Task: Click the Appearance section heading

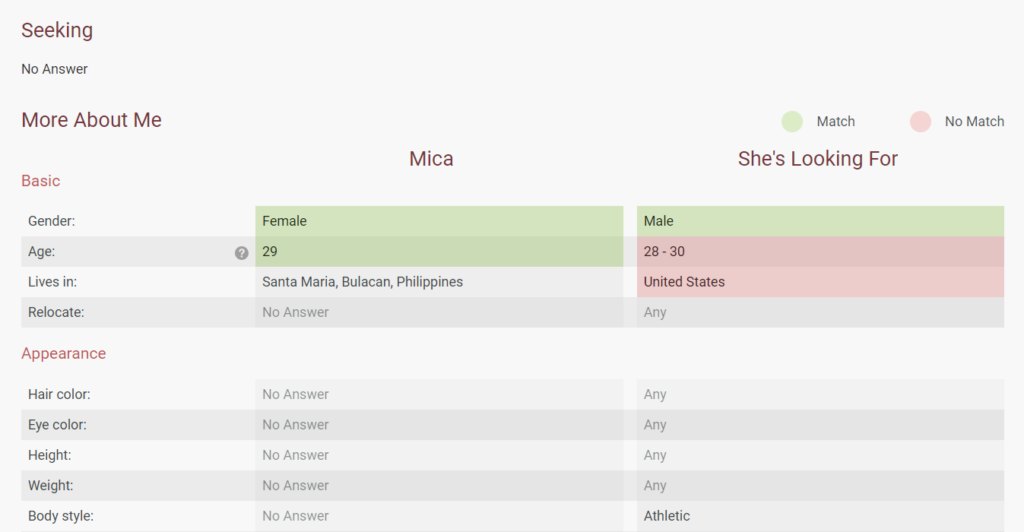Action: coord(63,353)
